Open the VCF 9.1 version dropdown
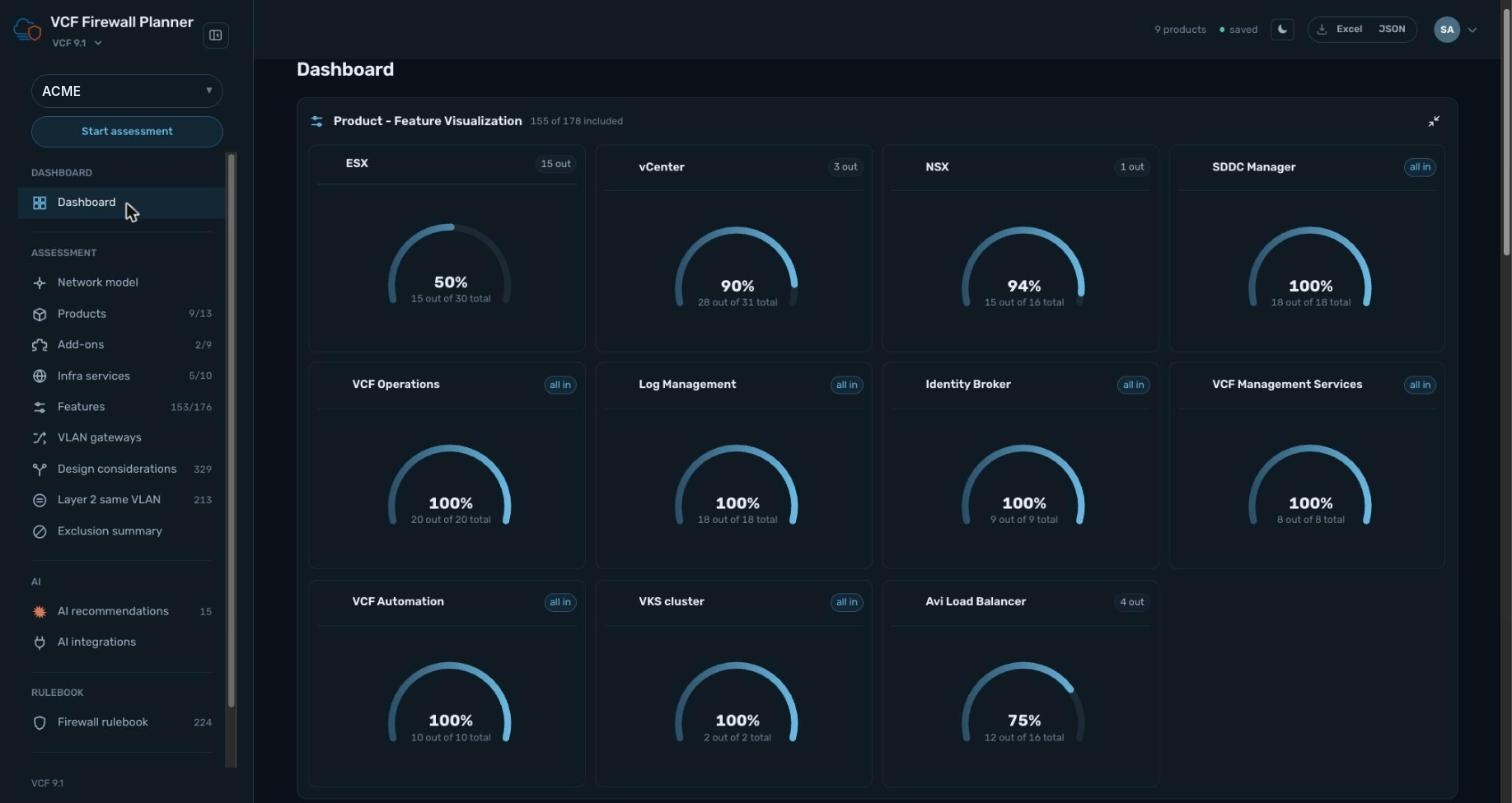1512x803 pixels. (x=77, y=43)
